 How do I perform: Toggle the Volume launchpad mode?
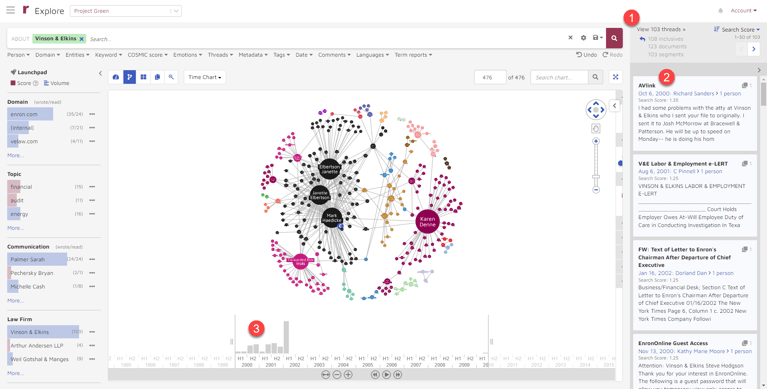click(x=56, y=83)
